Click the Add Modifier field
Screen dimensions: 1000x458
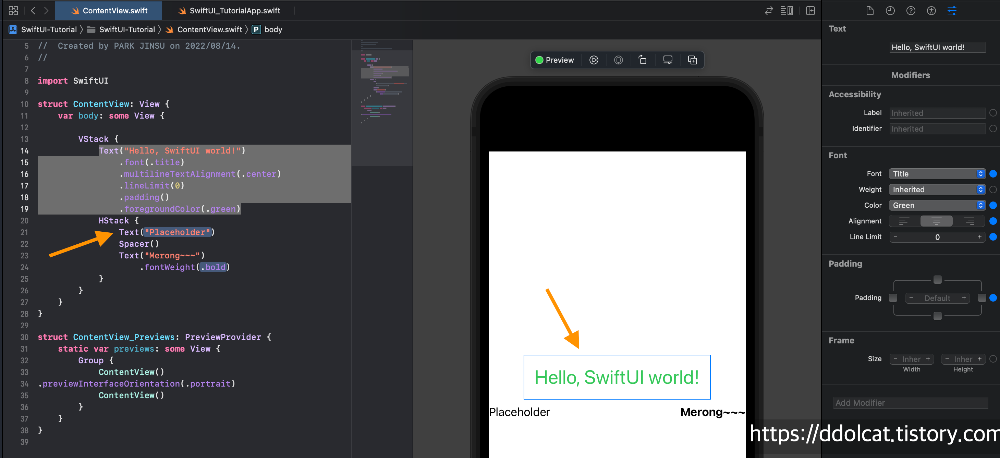tap(909, 403)
